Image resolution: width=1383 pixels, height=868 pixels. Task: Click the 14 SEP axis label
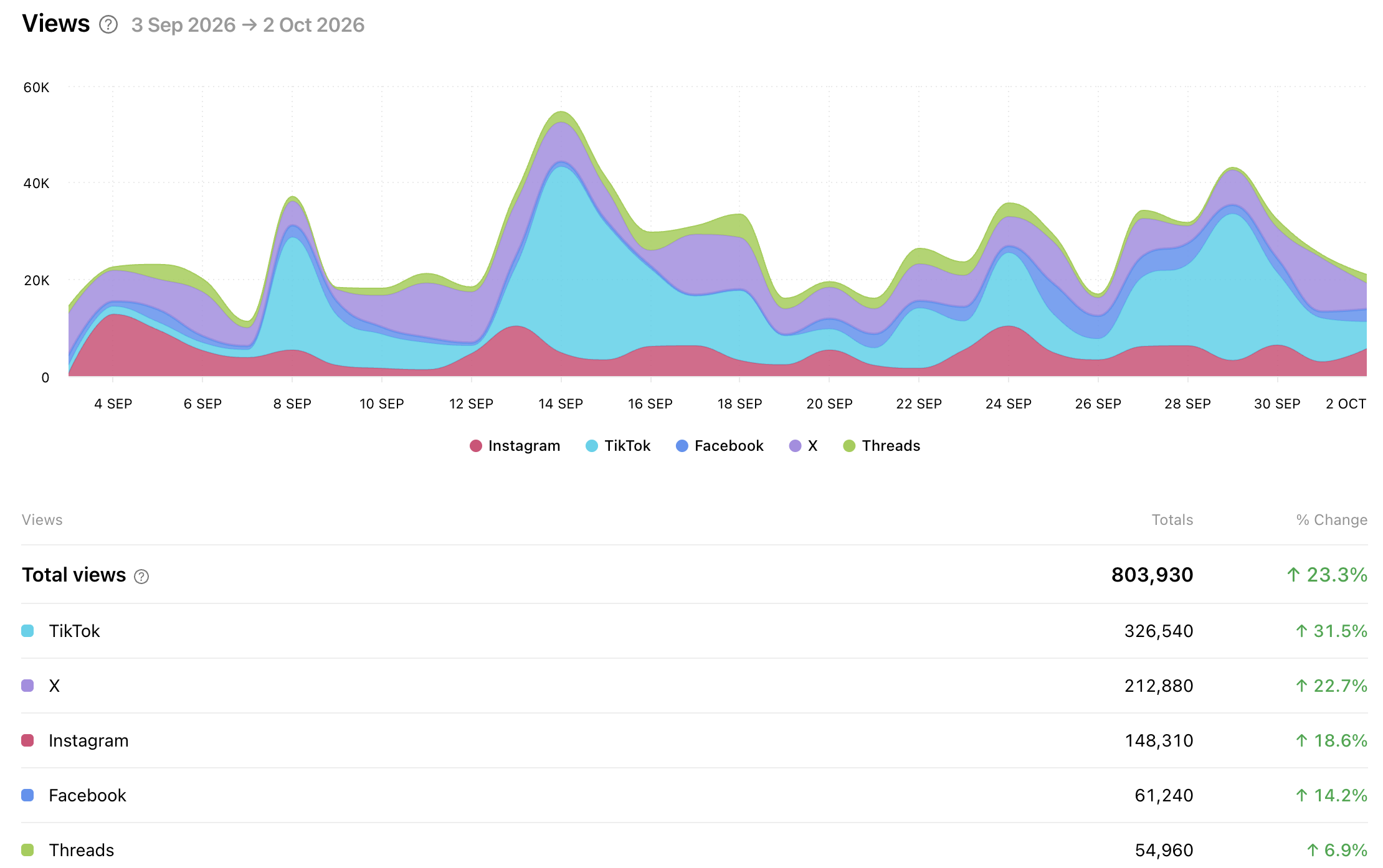(561, 403)
